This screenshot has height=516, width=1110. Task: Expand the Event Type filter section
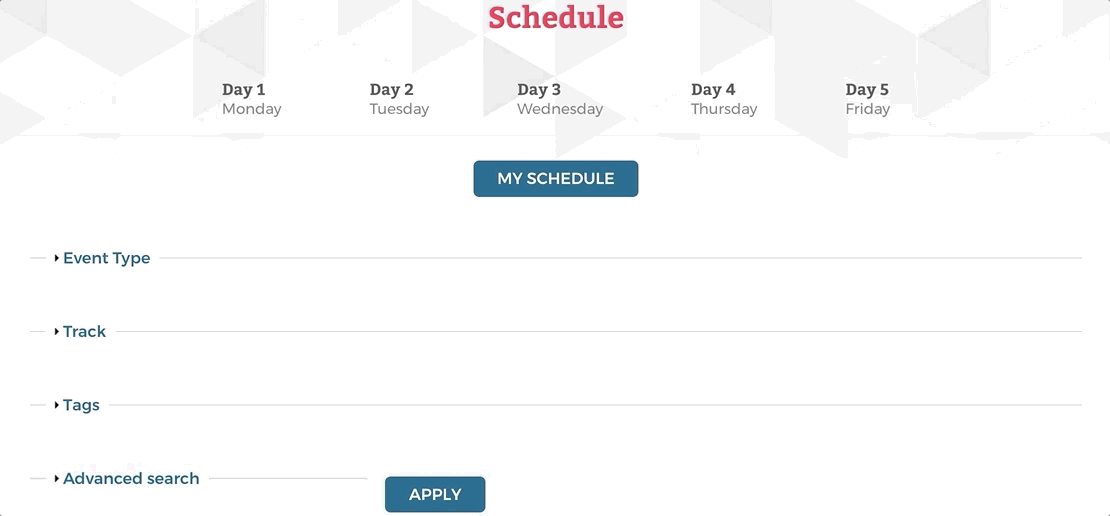pos(107,258)
